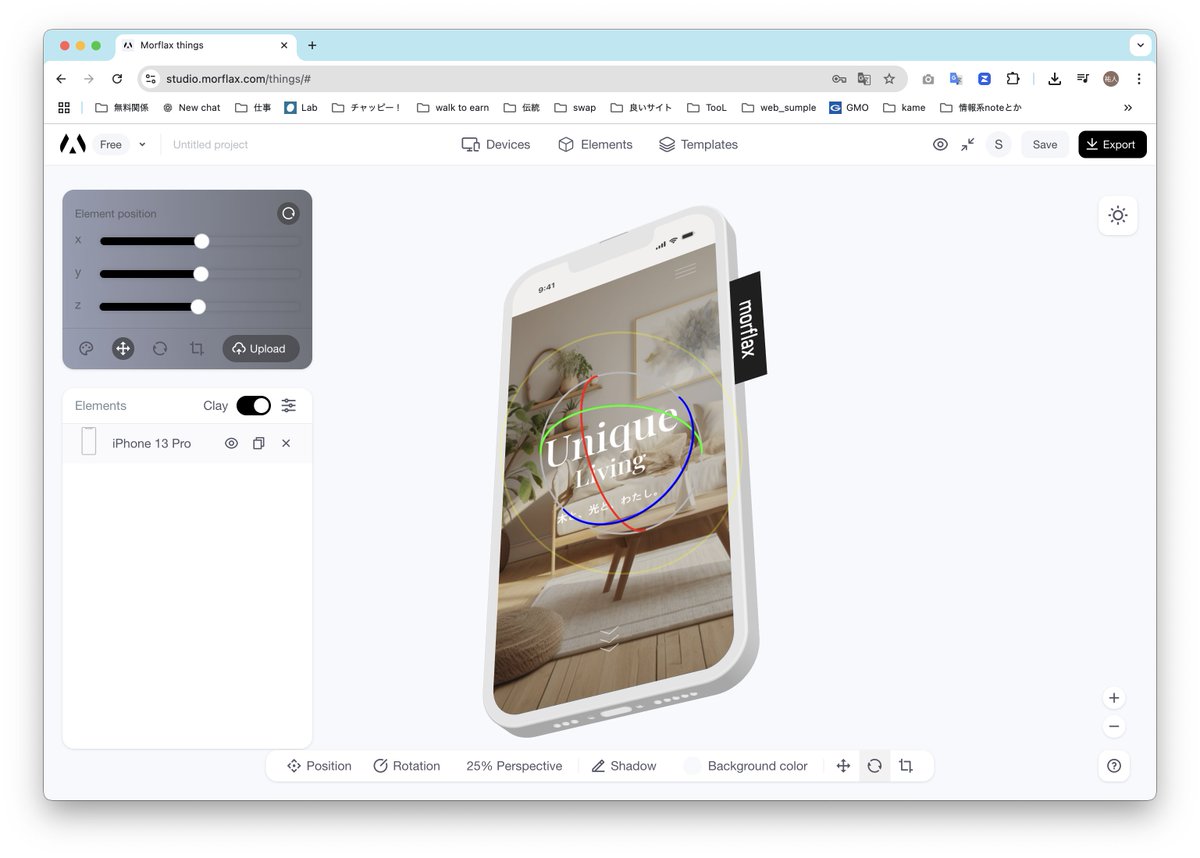Open the browser extensions puzzle icon
This screenshot has width=1200, height=858.
[x=1013, y=79]
